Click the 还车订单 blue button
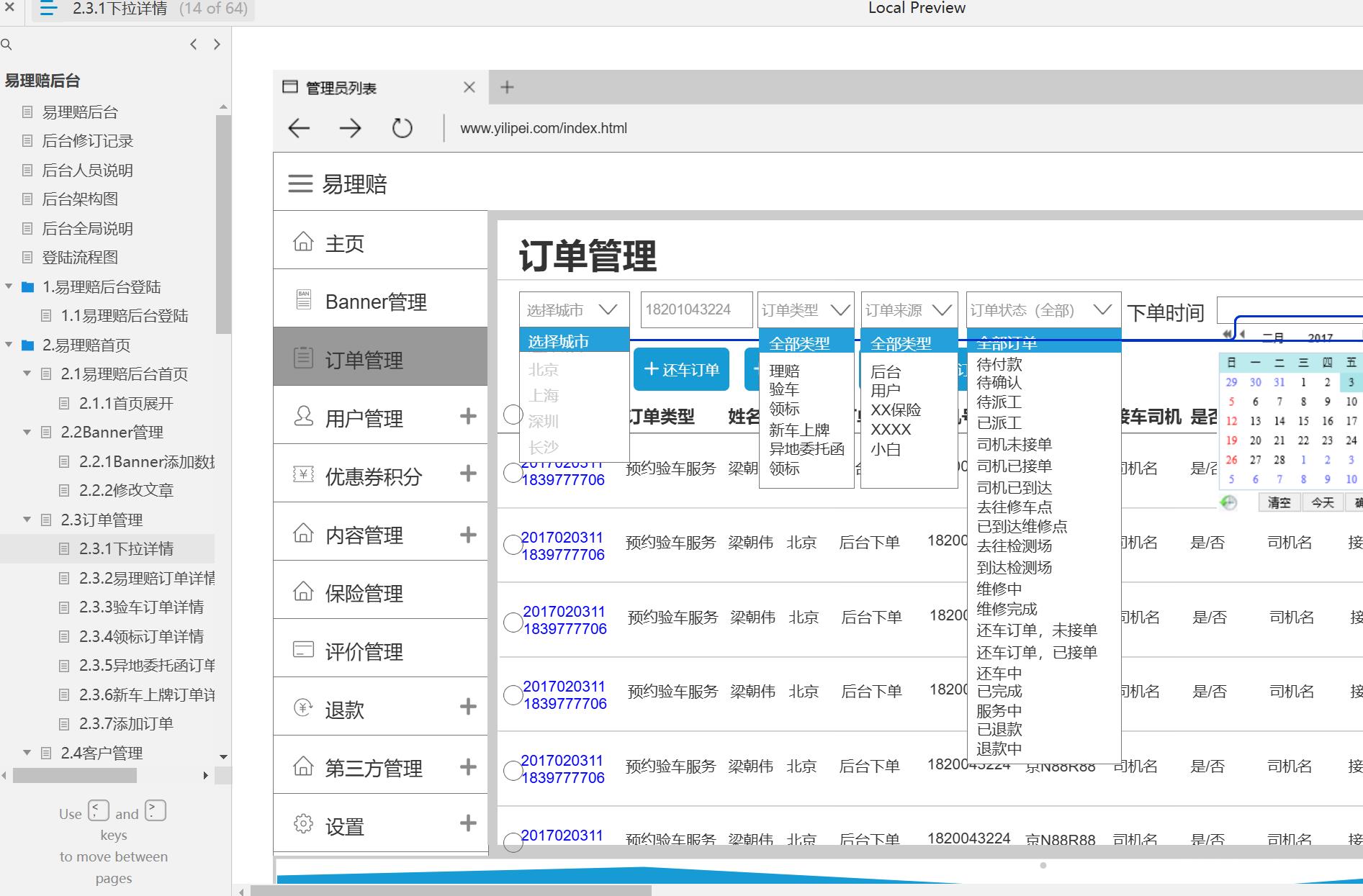 point(681,369)
